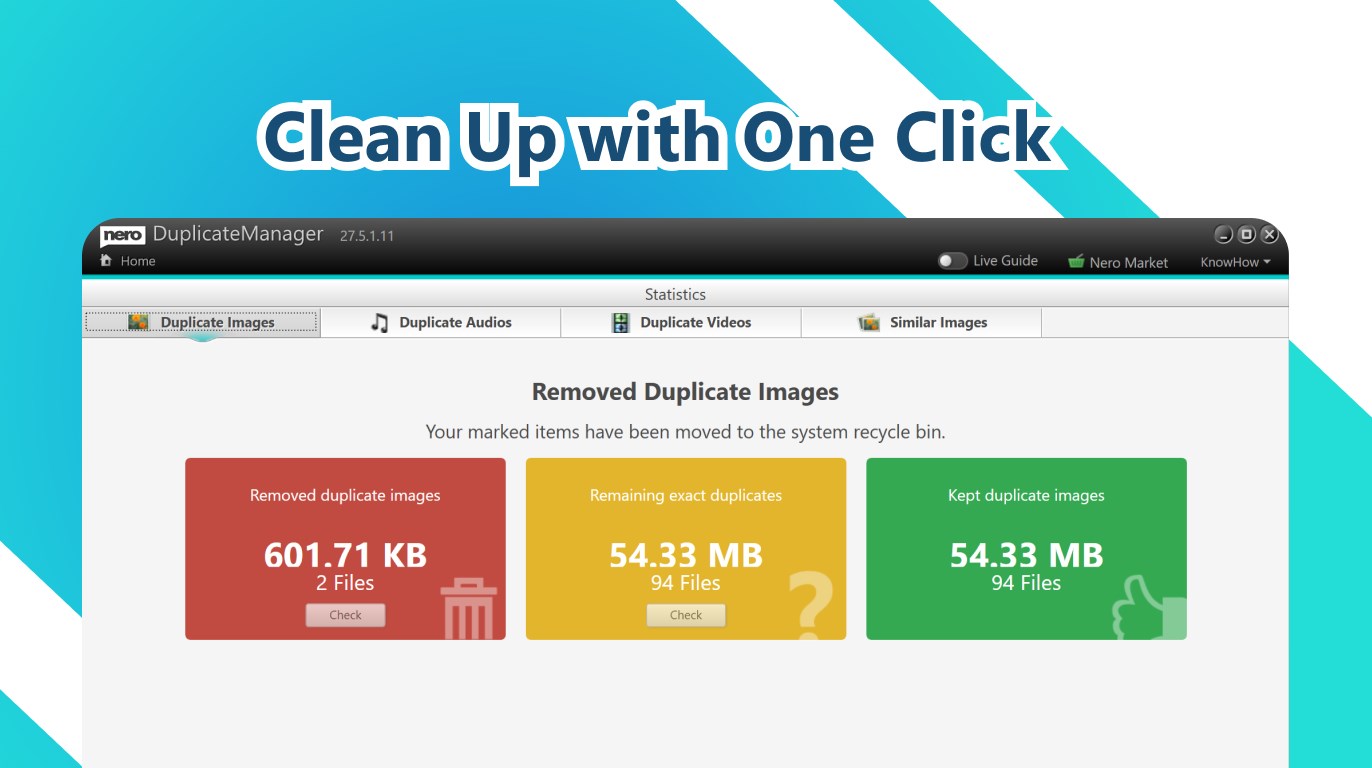The width and height of the screenshot is (1372, 768).
Task: Maximize the Nero DuplicateManager window
Action: 1247,235
